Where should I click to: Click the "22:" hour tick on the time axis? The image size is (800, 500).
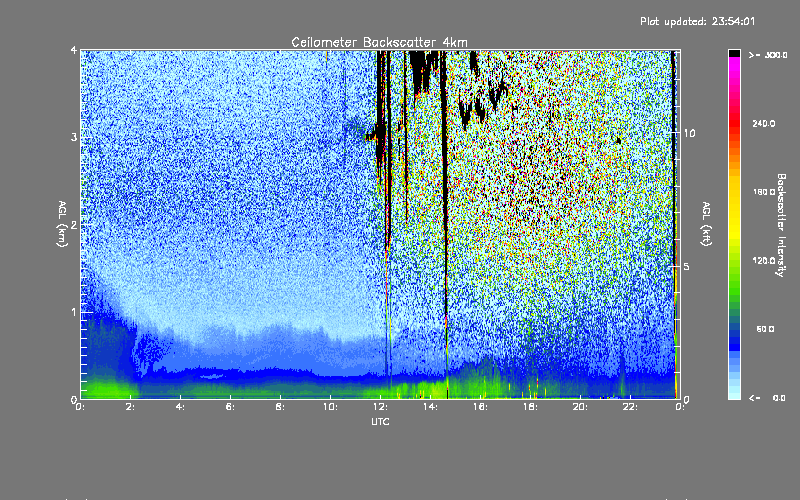[x=630, y=407]
